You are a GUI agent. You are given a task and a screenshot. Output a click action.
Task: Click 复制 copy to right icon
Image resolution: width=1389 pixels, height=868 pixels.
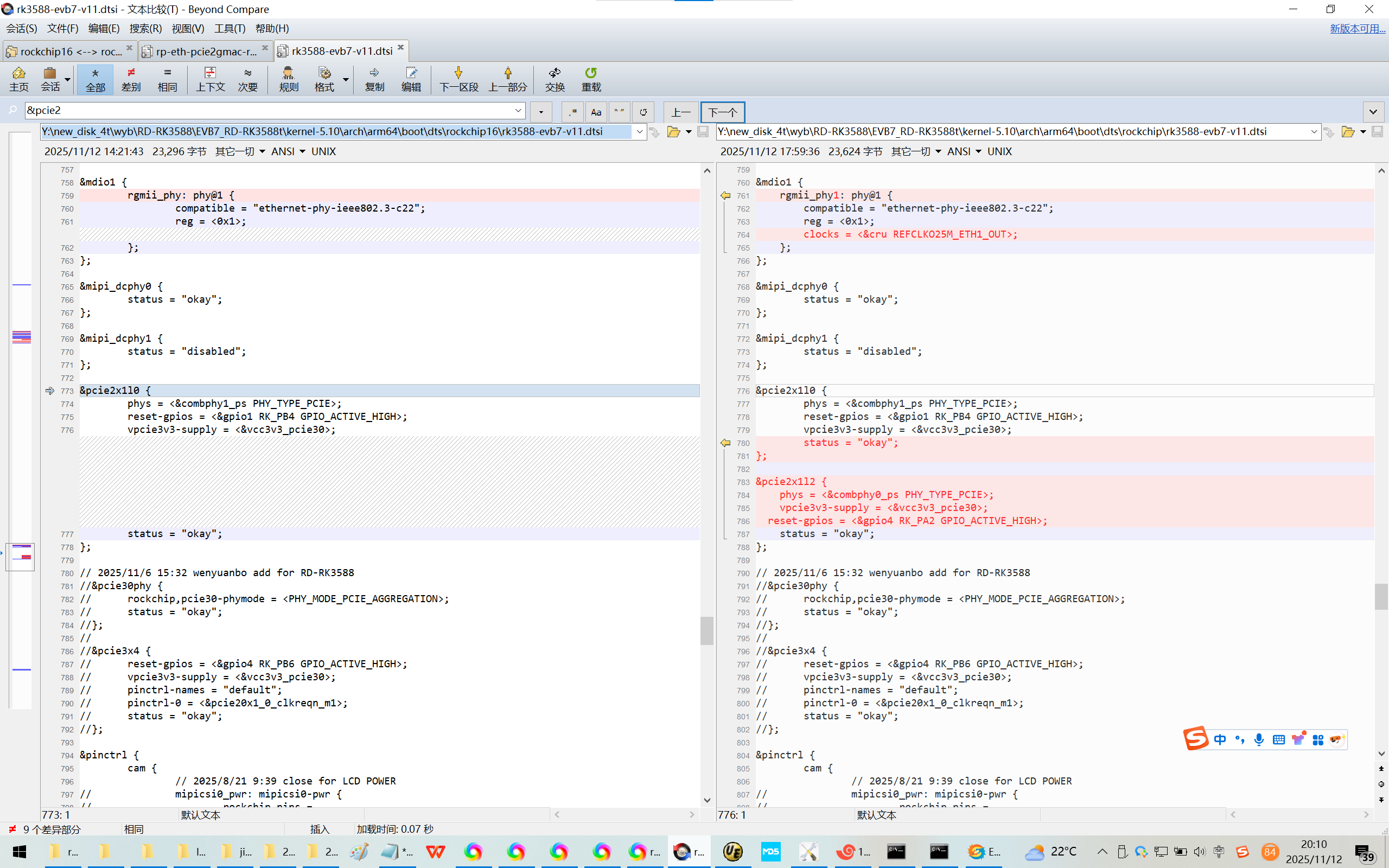[x=374, y=79]
